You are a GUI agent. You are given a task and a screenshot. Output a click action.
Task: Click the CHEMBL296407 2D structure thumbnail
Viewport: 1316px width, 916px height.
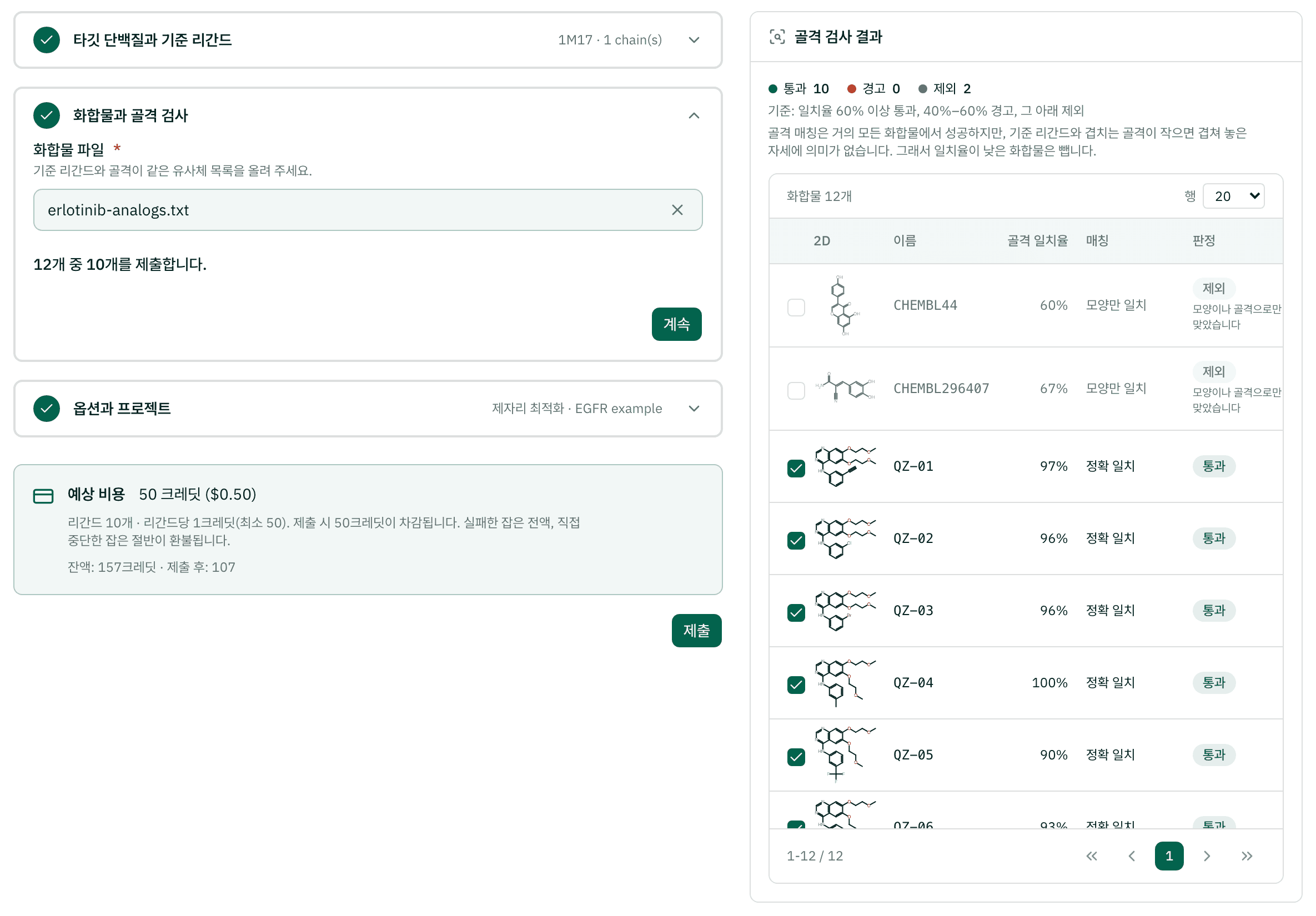845,388
